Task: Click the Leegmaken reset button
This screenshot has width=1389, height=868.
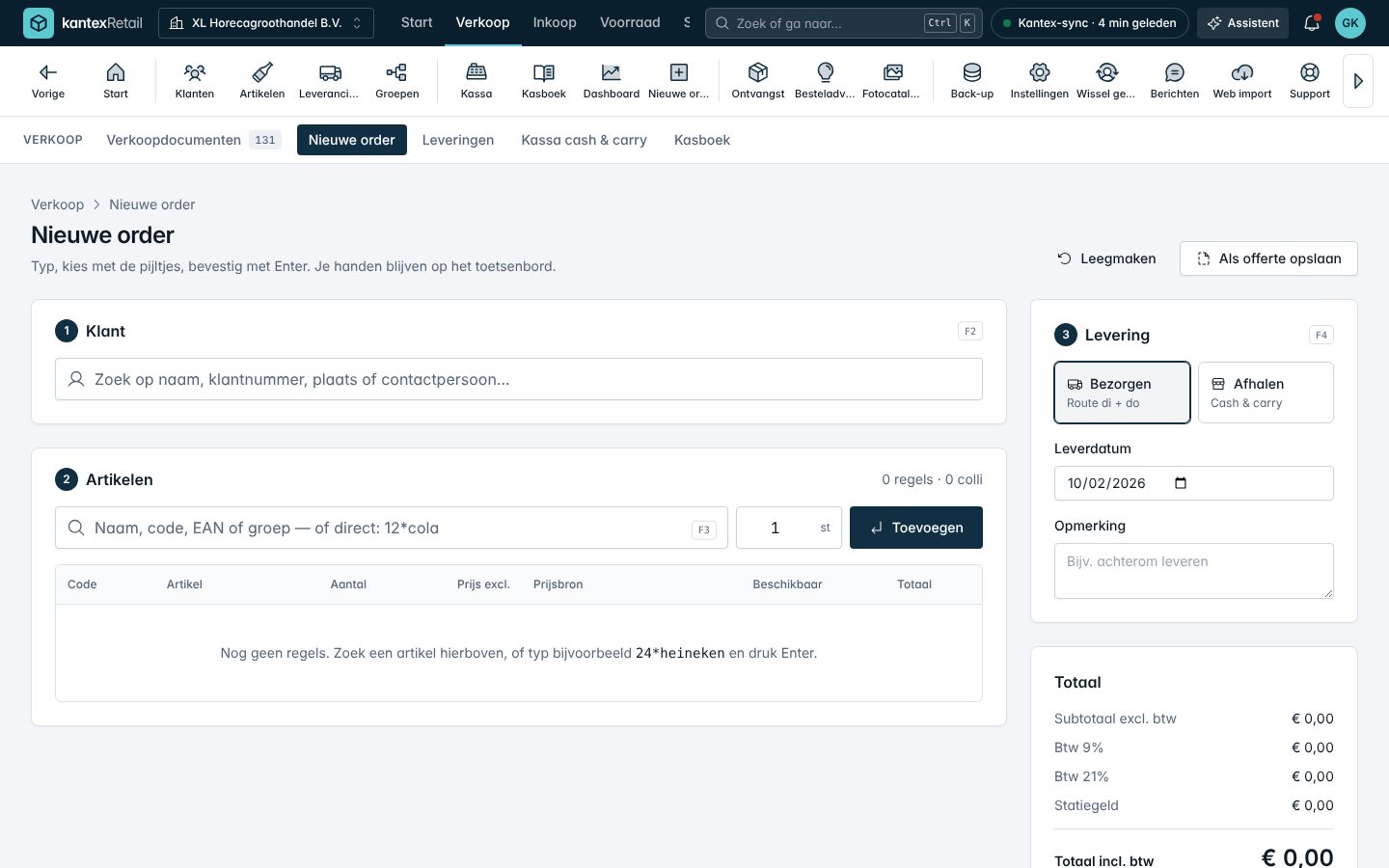Action: click(1106, 258)
